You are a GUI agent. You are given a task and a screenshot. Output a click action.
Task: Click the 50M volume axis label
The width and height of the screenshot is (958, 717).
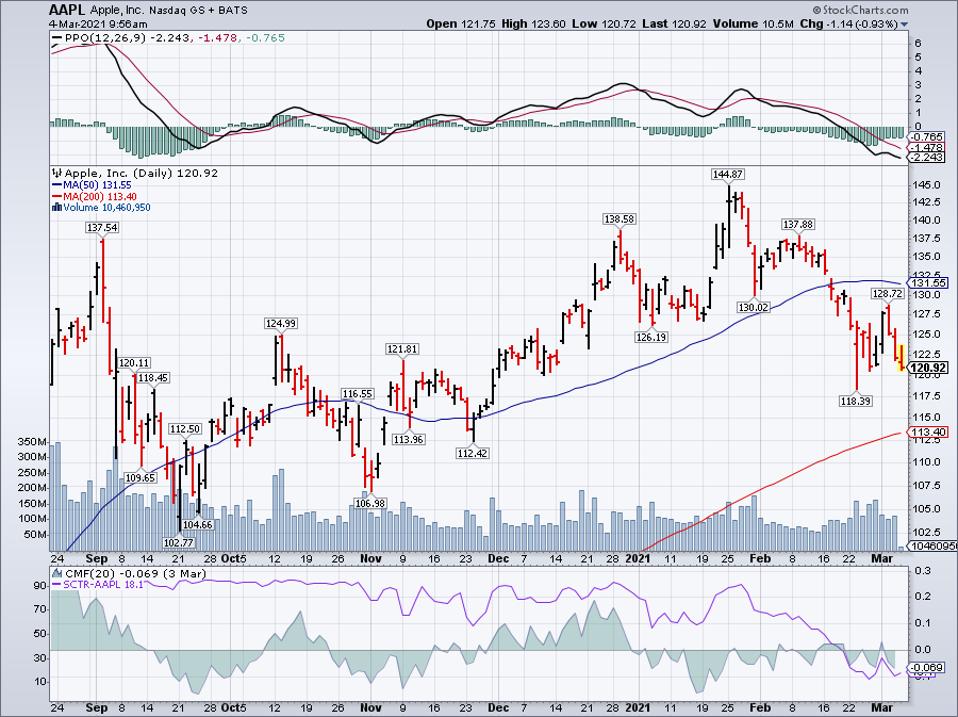[x=35, y=534]
